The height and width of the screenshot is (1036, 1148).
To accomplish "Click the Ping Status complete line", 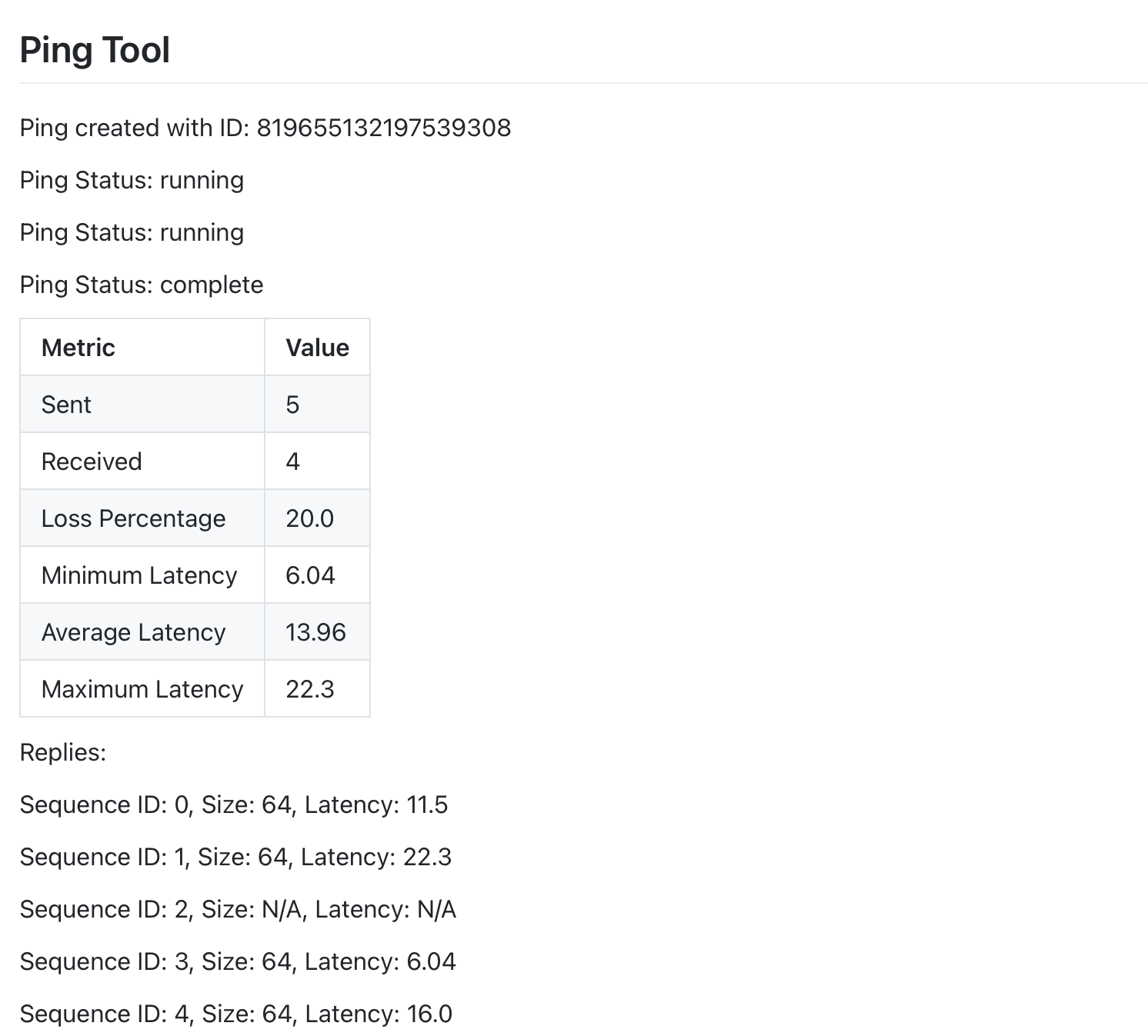I will (141, 284).
